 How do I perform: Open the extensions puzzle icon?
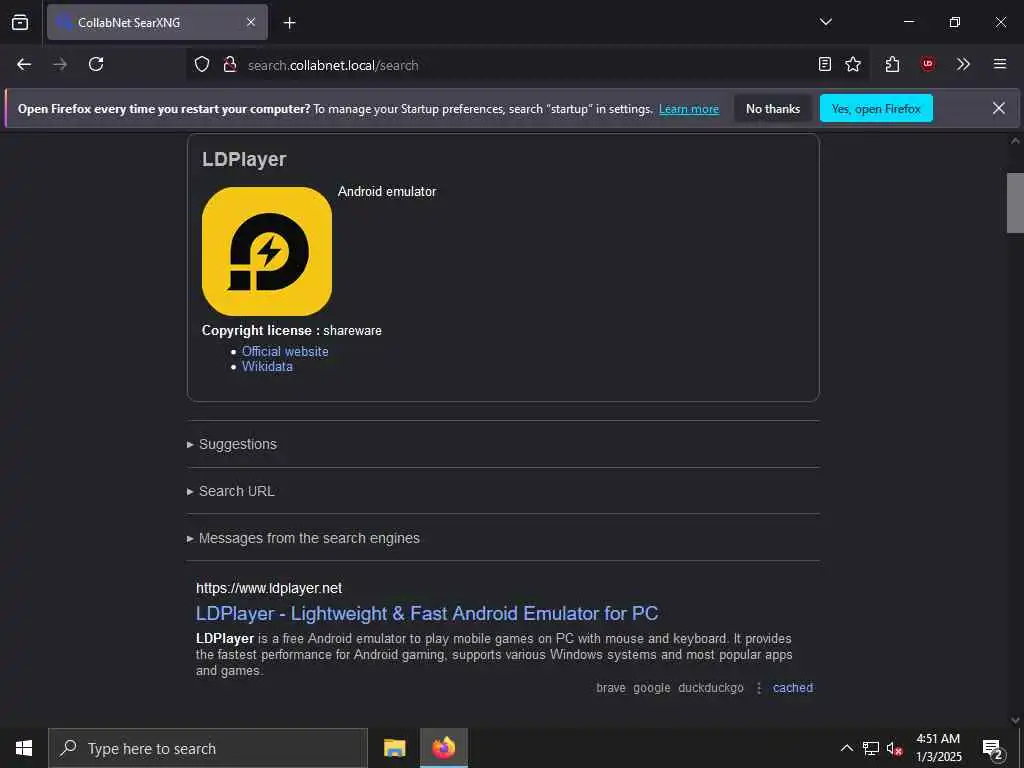892,64
